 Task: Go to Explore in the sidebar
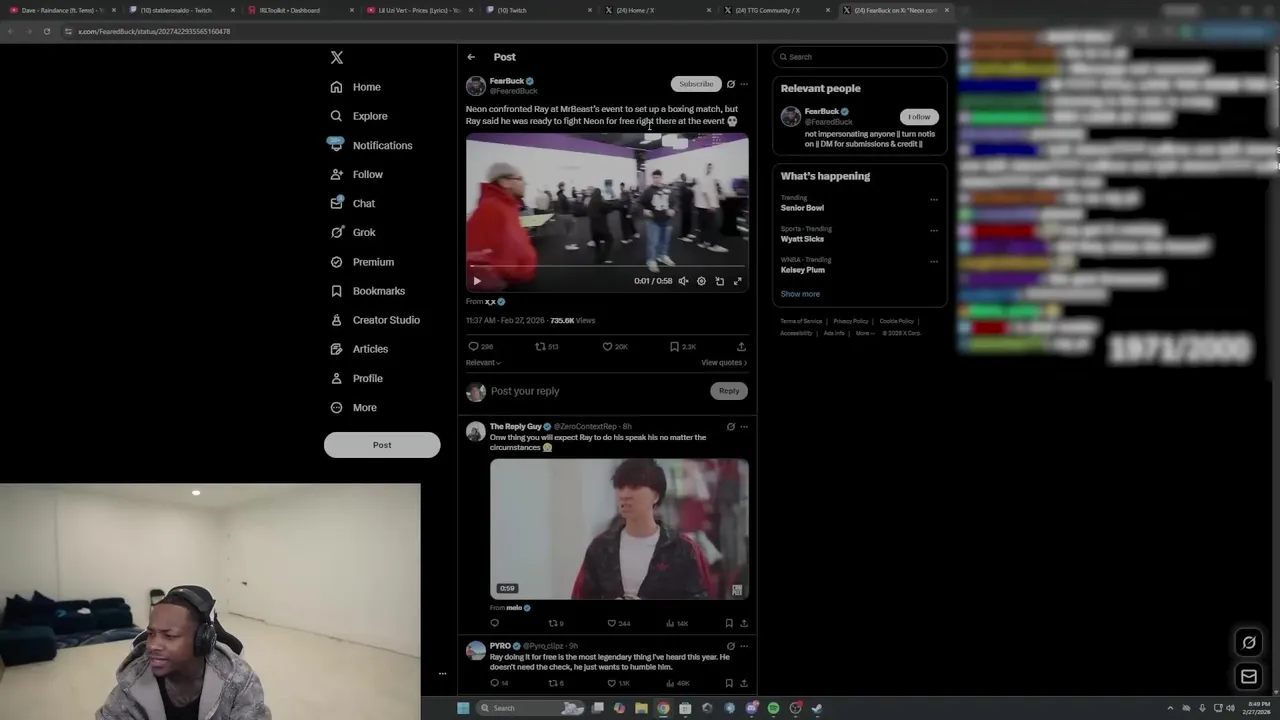pos(359,116)
